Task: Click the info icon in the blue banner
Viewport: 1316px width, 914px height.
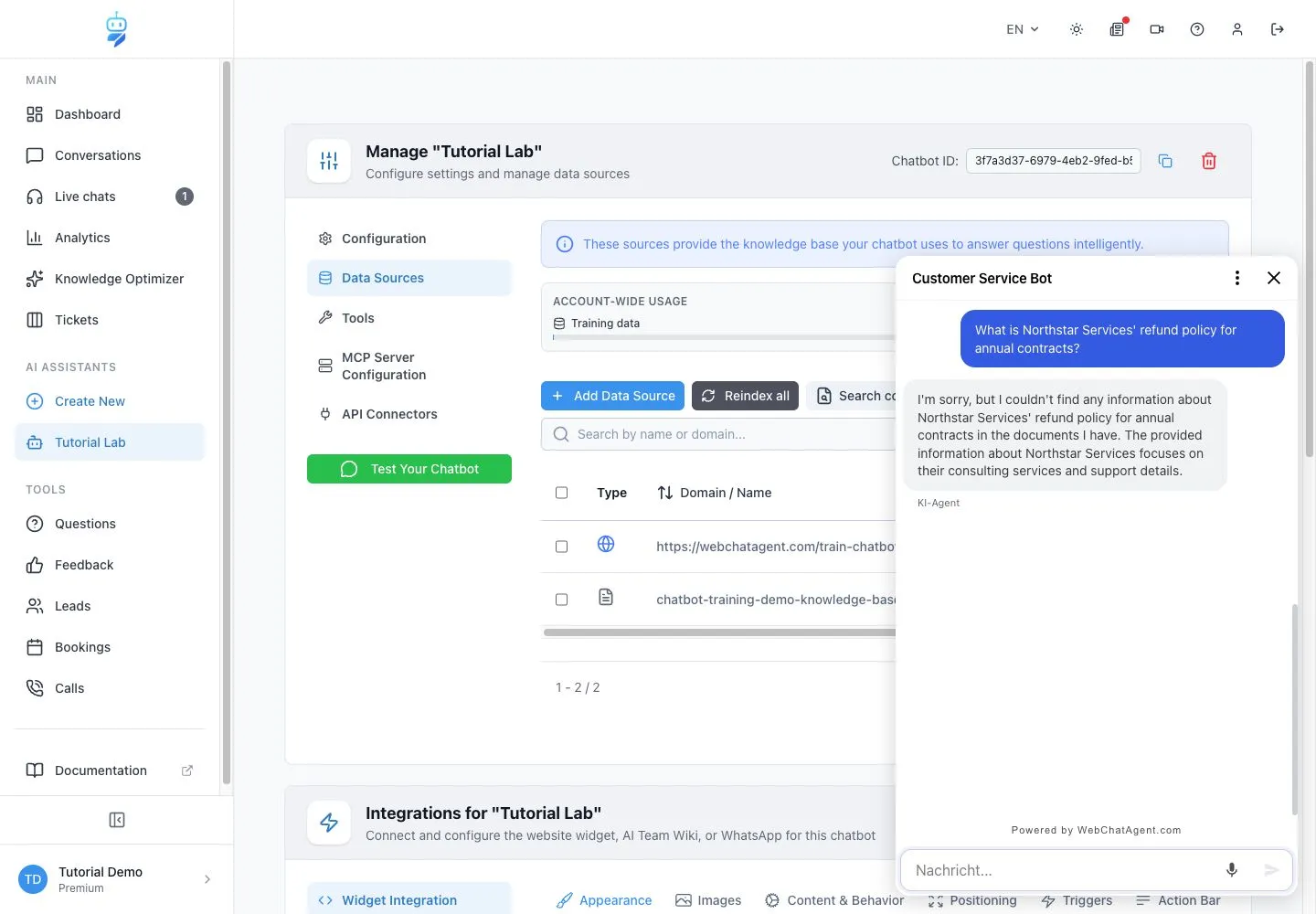Action: click(565, 244)
